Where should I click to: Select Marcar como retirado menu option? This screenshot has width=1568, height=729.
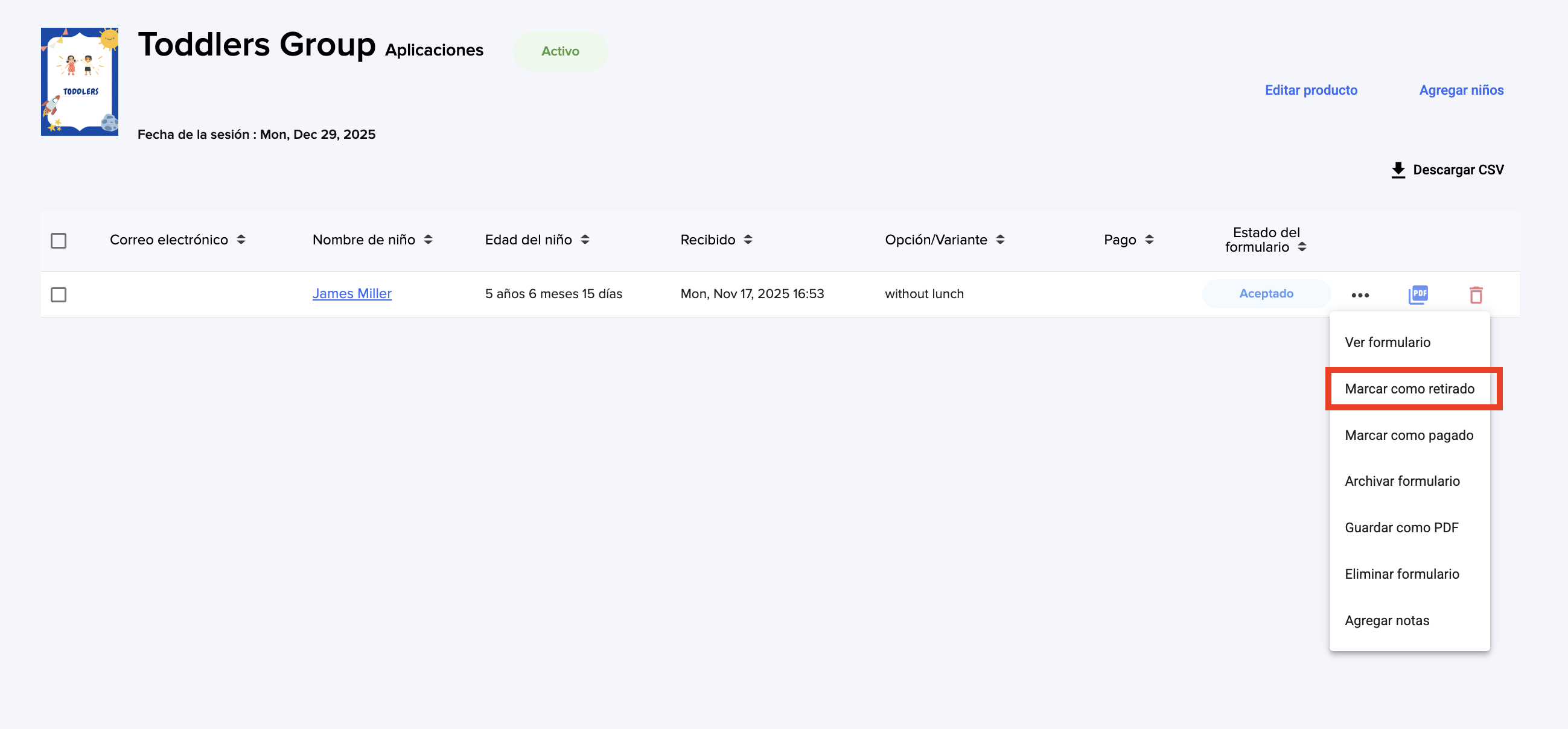tap(1409, 389)
